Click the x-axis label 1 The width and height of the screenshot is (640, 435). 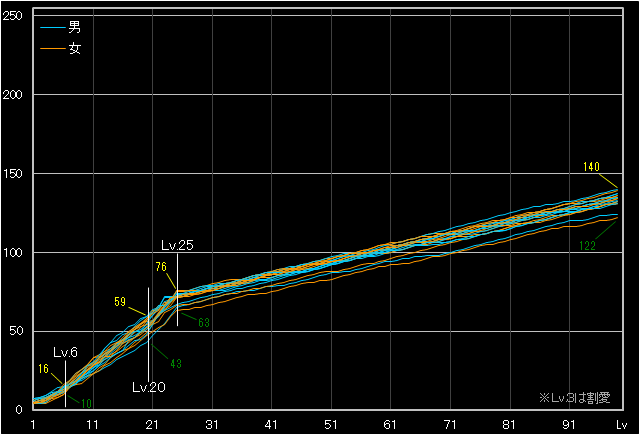point(33,425)
